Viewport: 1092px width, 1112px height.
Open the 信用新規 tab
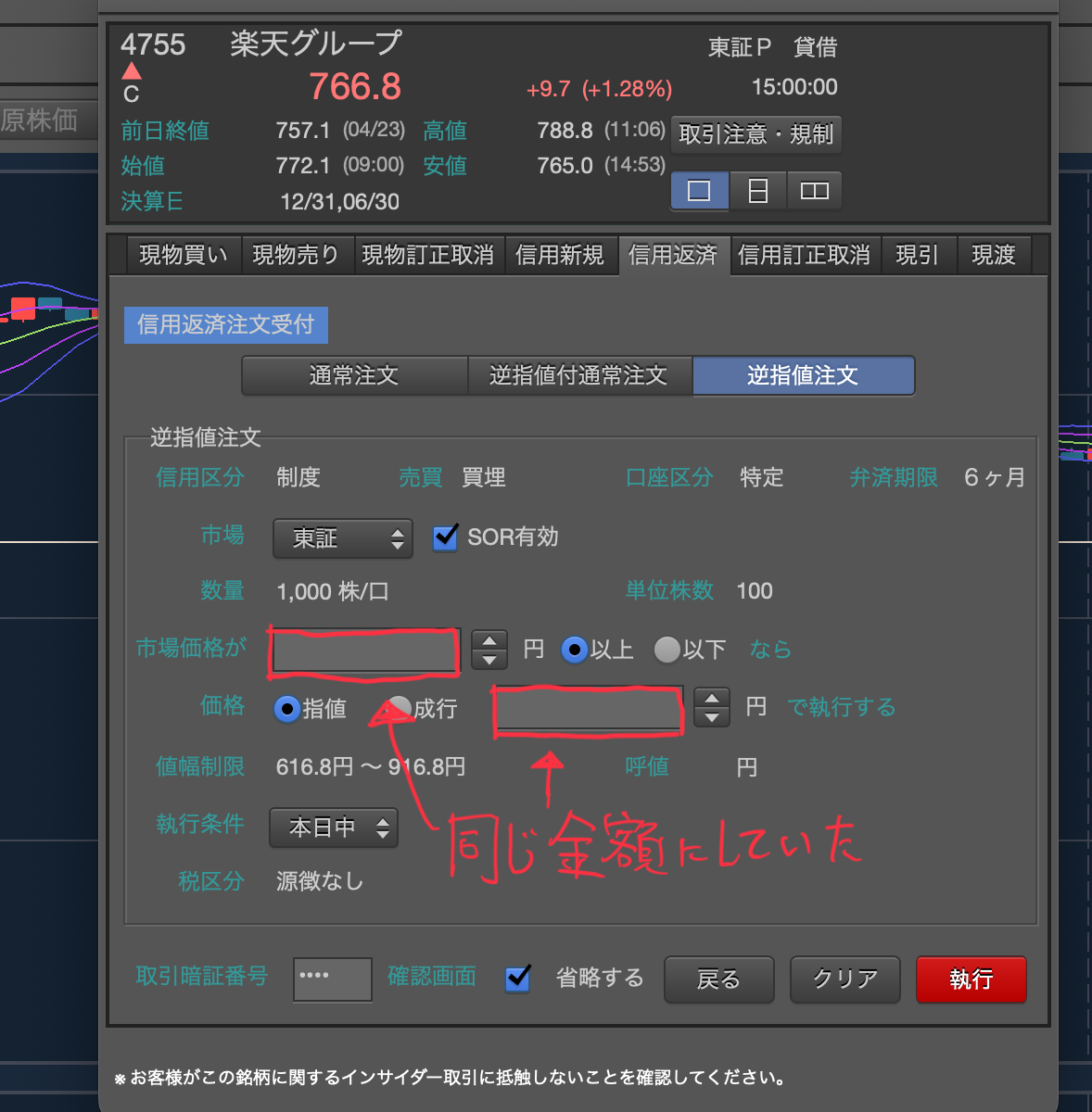(560, 255)
